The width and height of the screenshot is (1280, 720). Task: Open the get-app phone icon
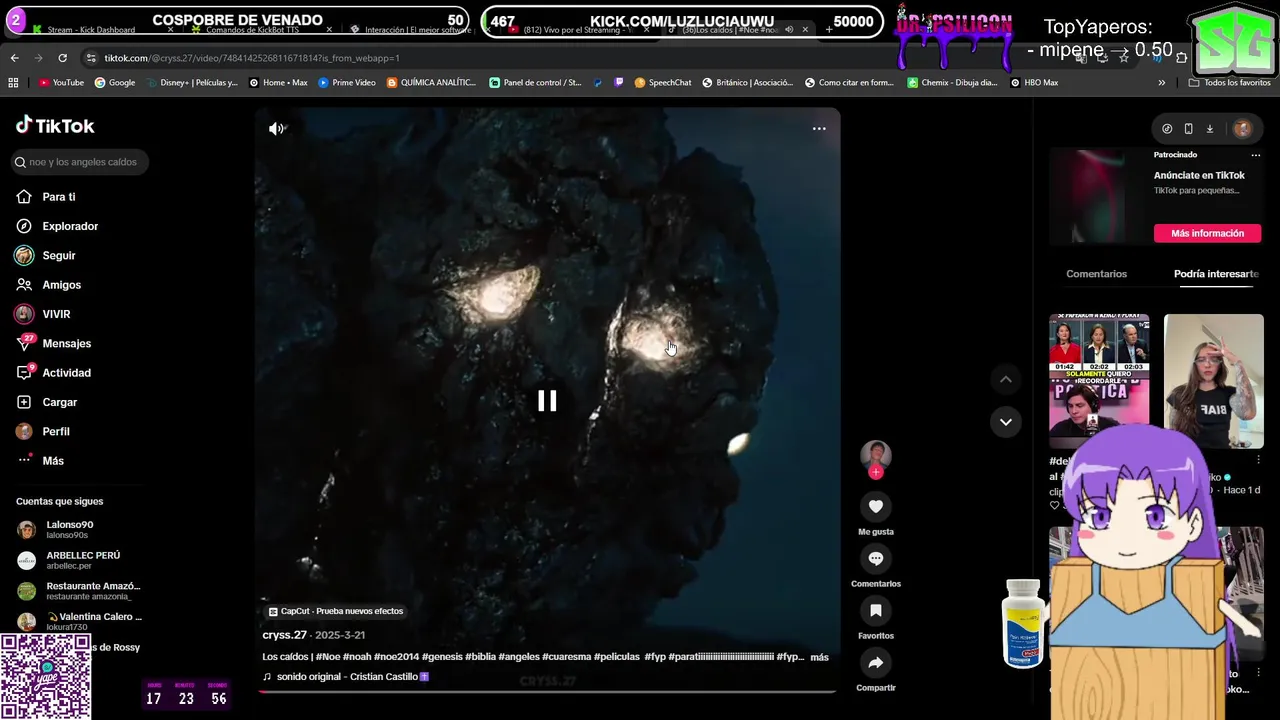1188,129
